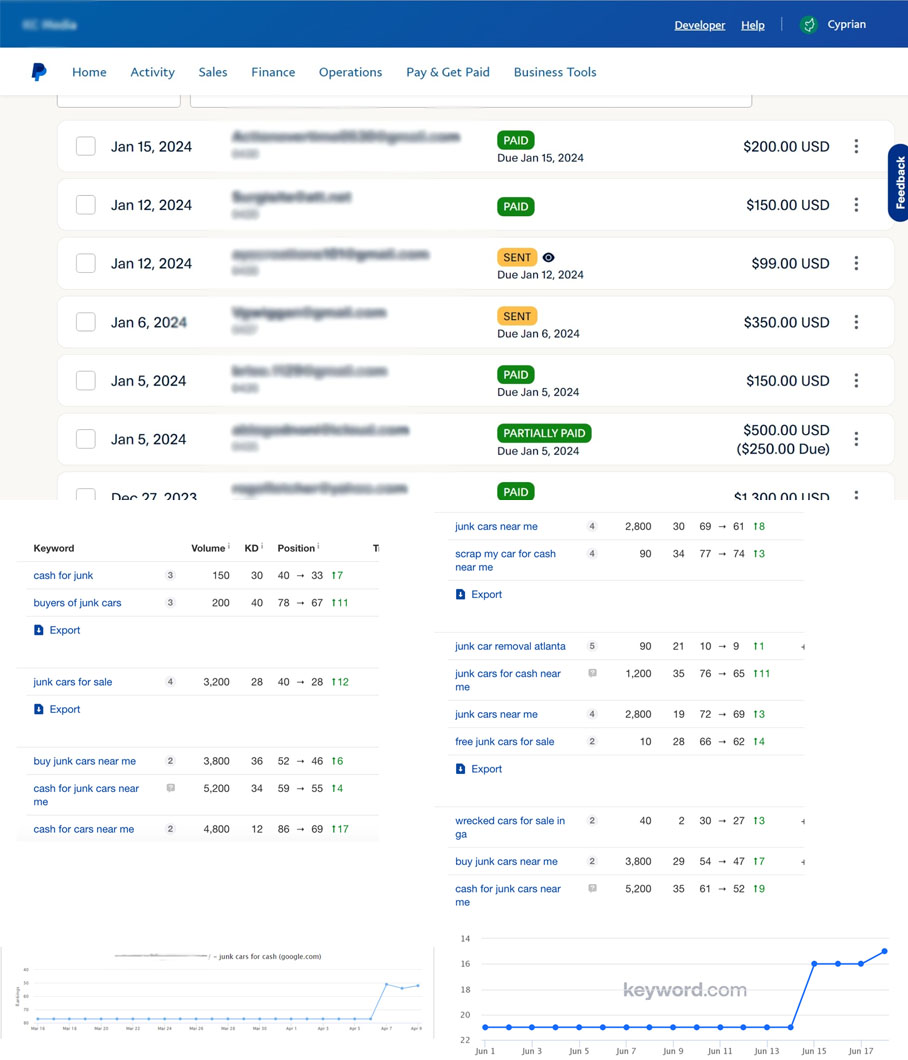908x1060 pixels.
Task: Select the checkbox for Jan 15, 2024 invoice
Action: point(86,147)
